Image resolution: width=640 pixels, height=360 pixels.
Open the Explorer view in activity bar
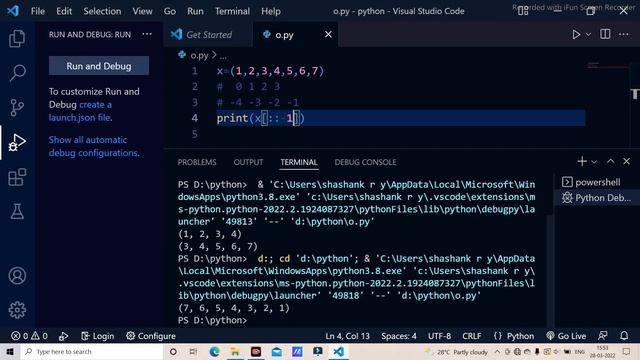tap(17, 38)
